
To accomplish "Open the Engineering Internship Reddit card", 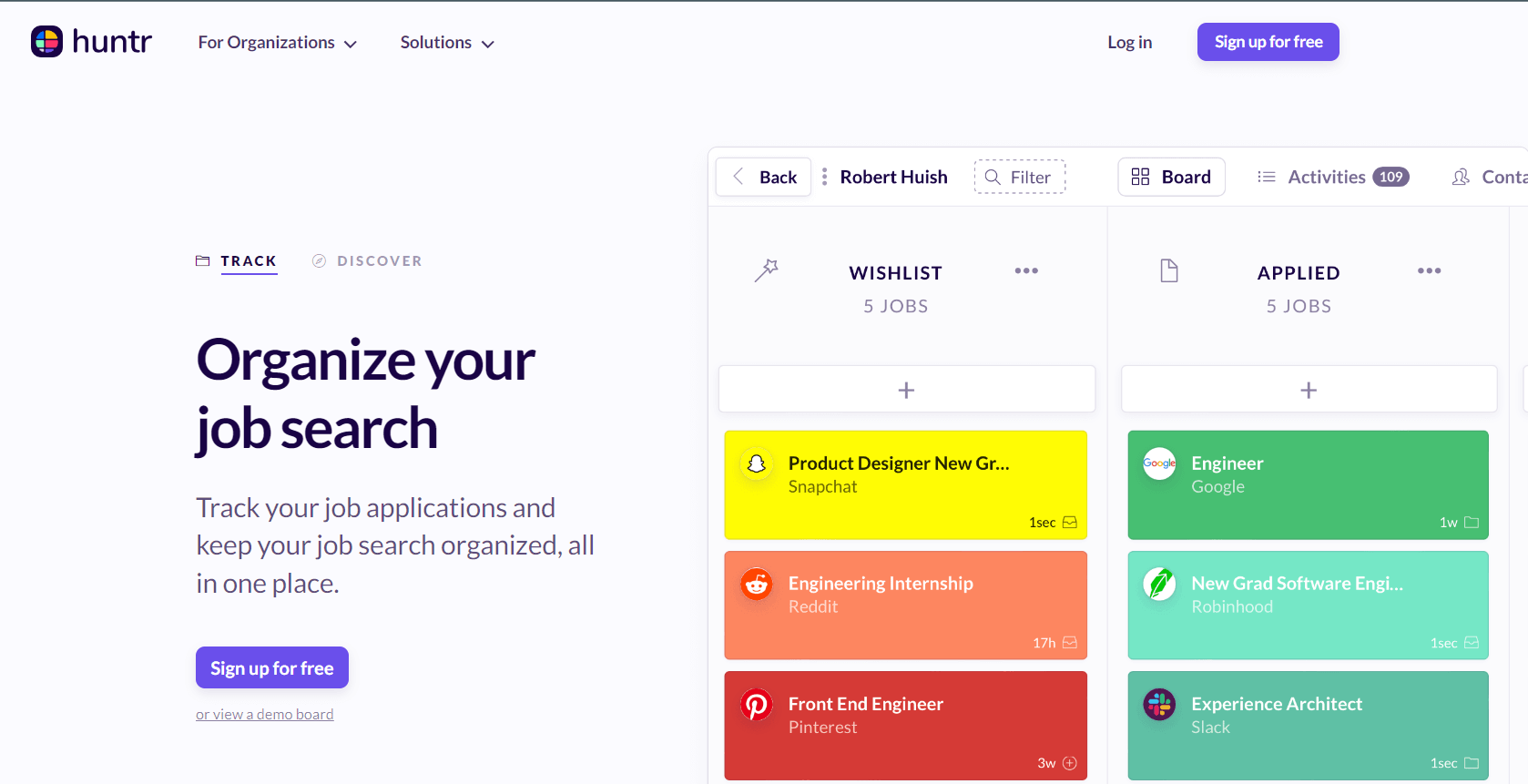I will tap(906, 605).
